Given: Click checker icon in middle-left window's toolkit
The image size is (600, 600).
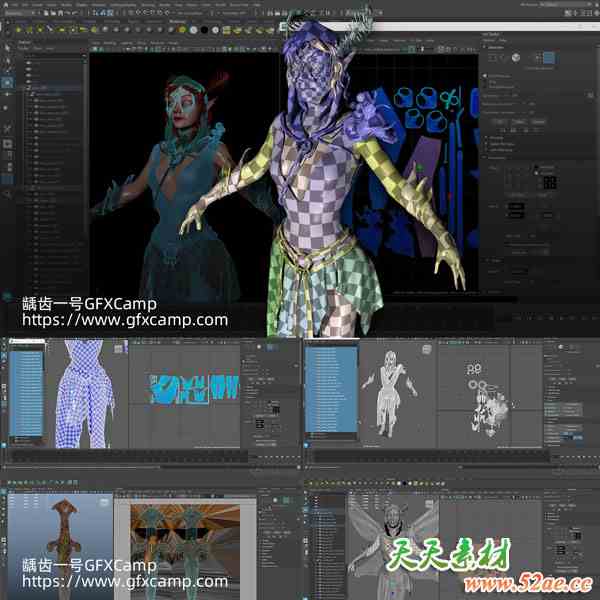Looking at the screenshot, I should coord(275,410).
